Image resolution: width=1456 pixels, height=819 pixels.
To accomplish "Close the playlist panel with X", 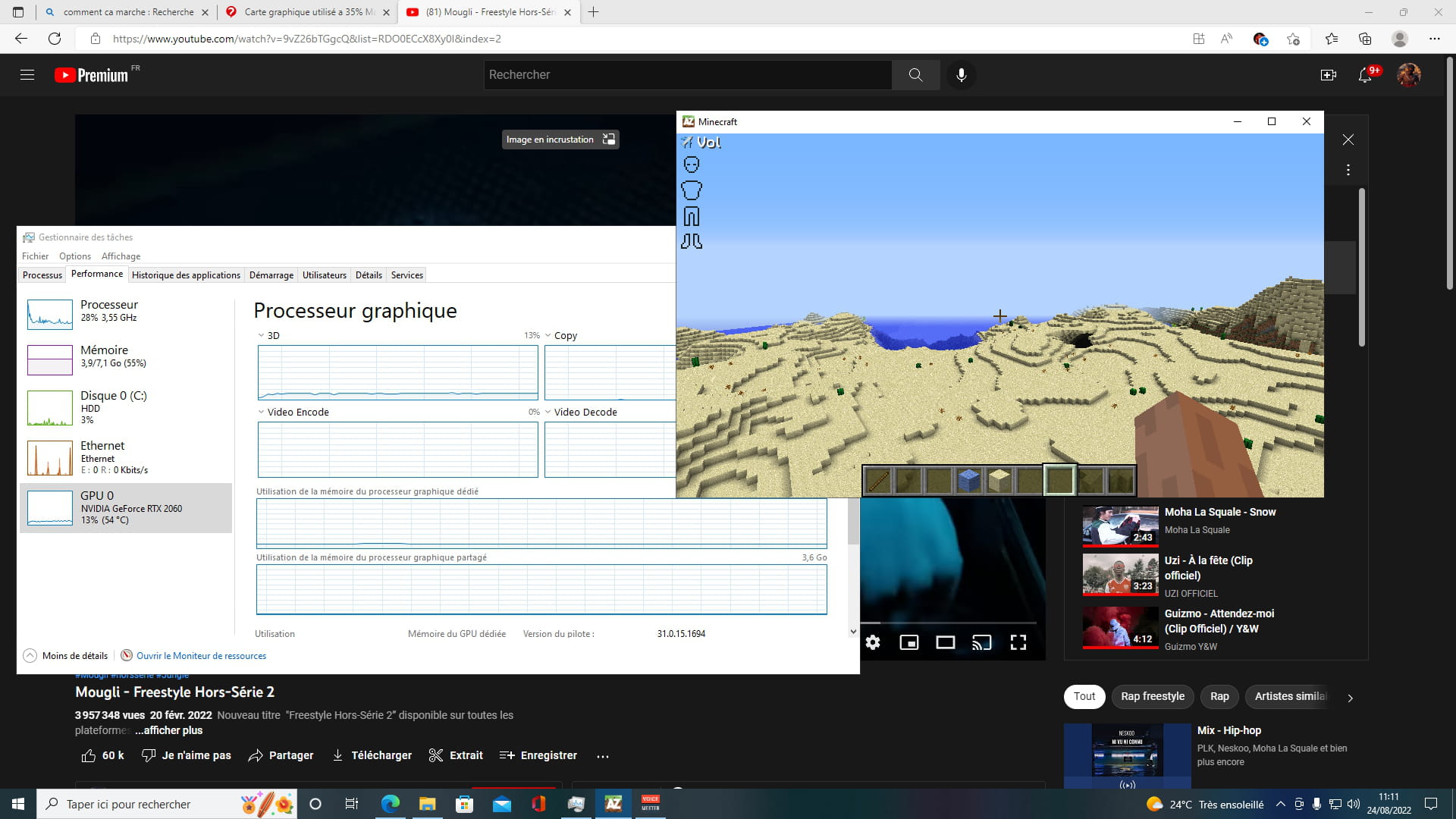I will pos(1348,140).
